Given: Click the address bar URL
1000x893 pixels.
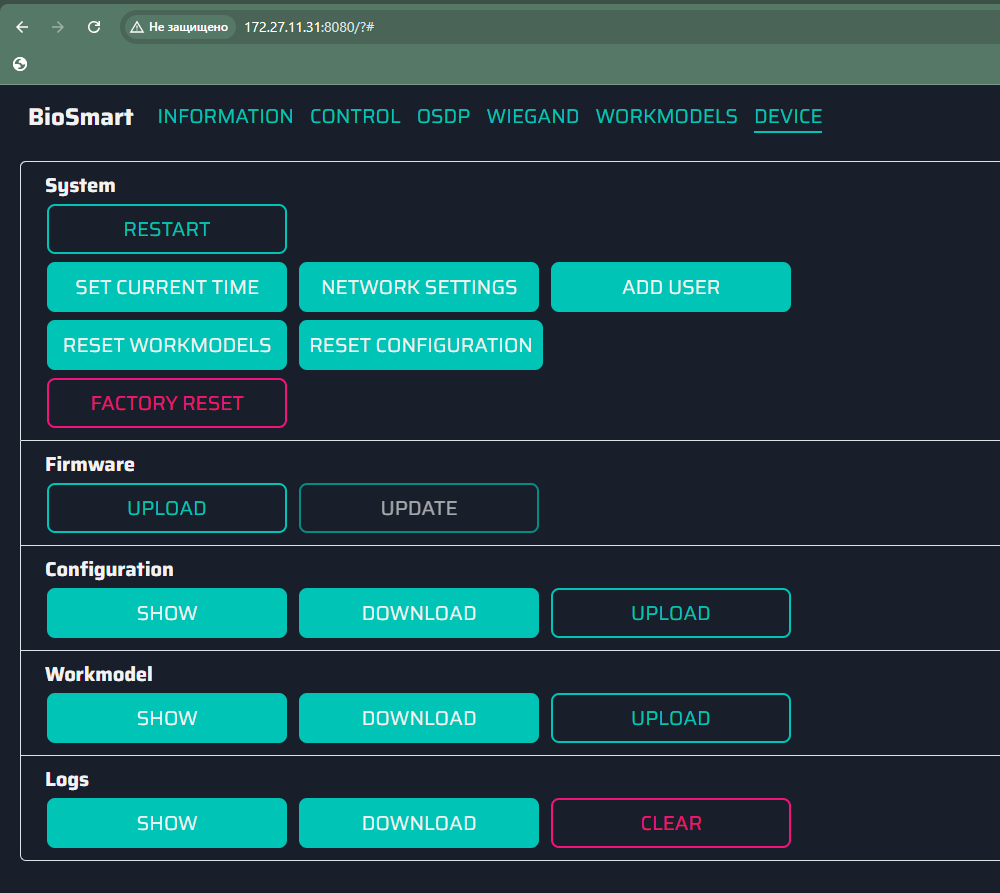Looking at the screenshot, I should pos(309,27).
